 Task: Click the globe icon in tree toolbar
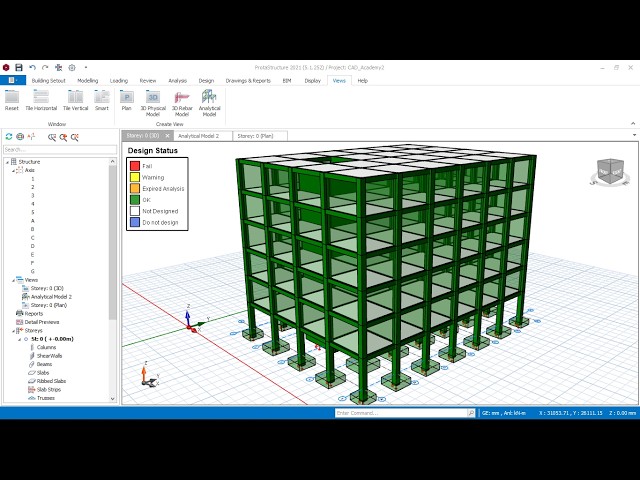(20, 137)
